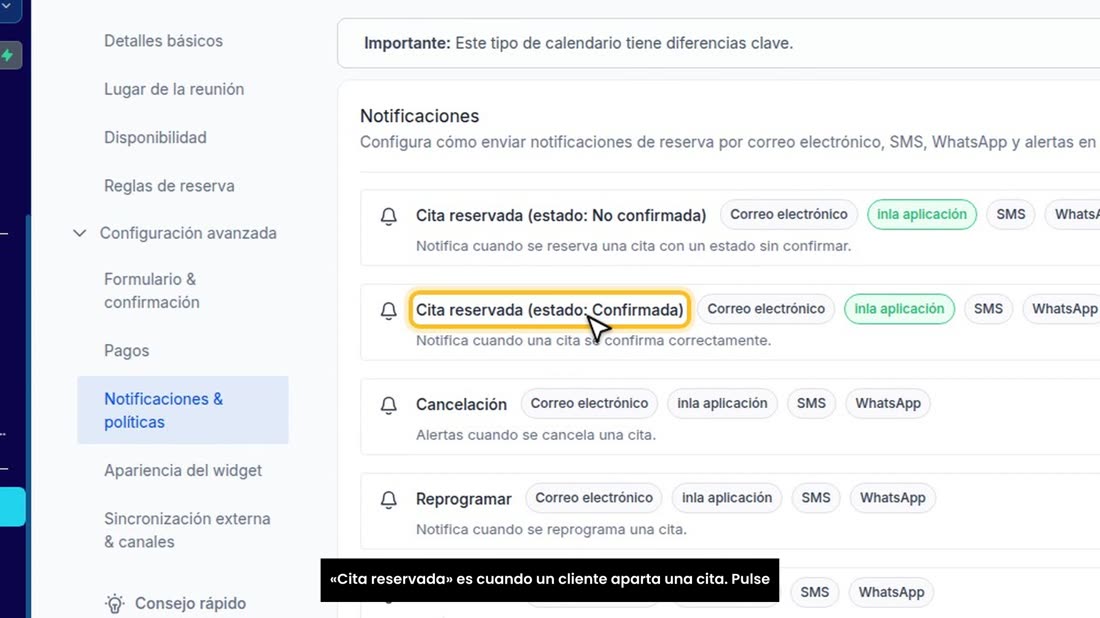
Task: Toggle WhatsApp chip for Reprogramar
Action: point(892,498)
